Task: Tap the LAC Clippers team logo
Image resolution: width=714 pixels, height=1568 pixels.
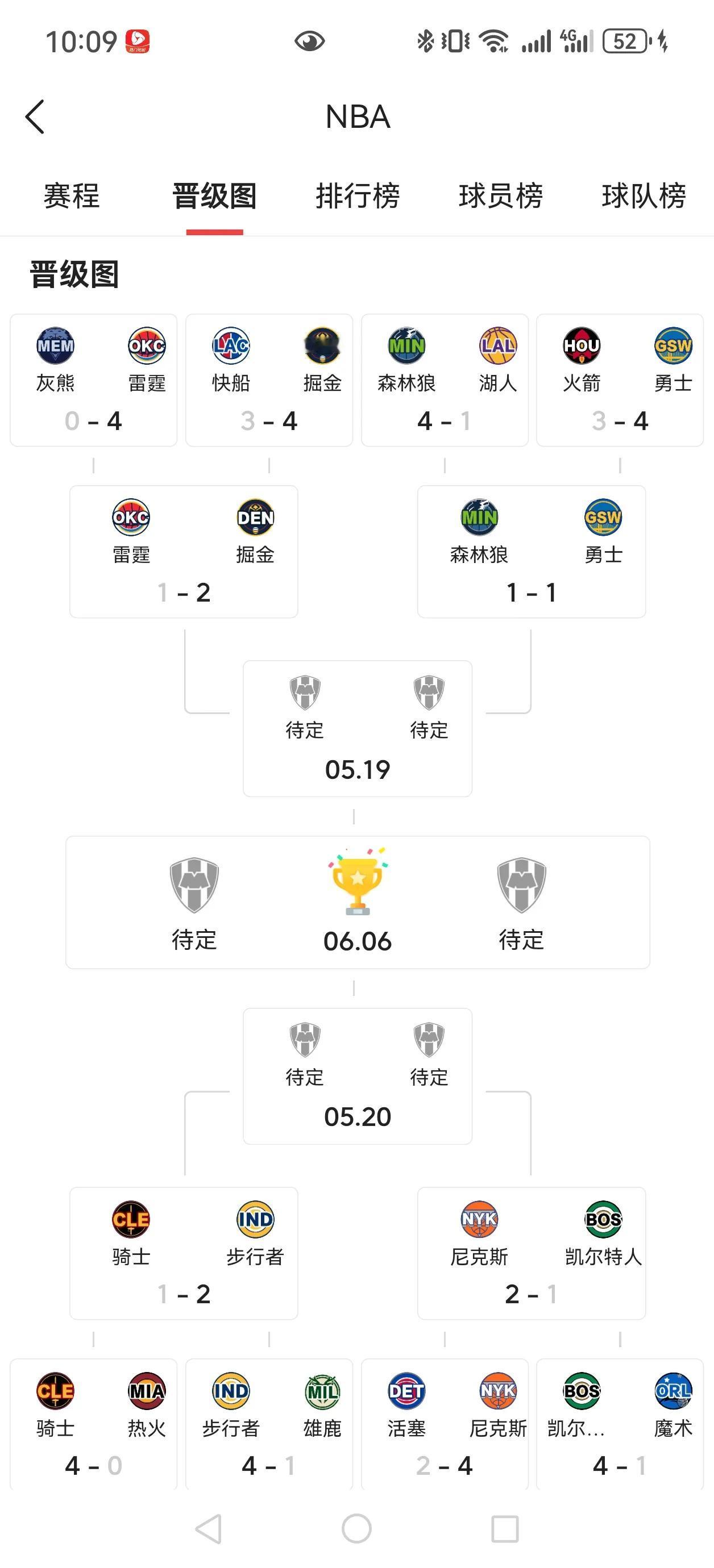Action: [231, 345]
